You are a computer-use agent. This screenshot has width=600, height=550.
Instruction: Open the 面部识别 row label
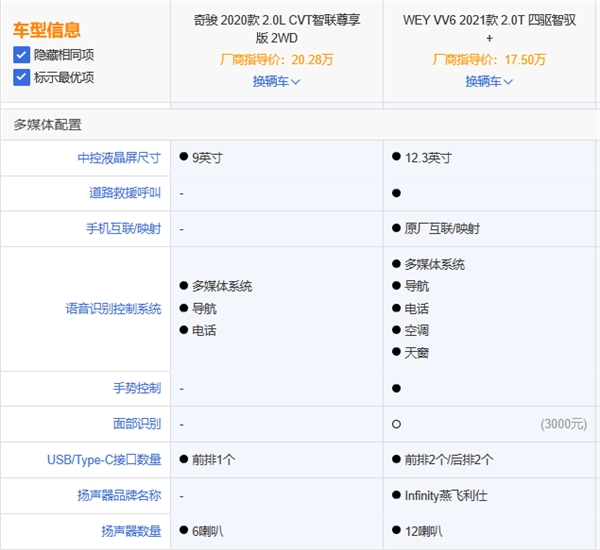(x=137, y=424)
